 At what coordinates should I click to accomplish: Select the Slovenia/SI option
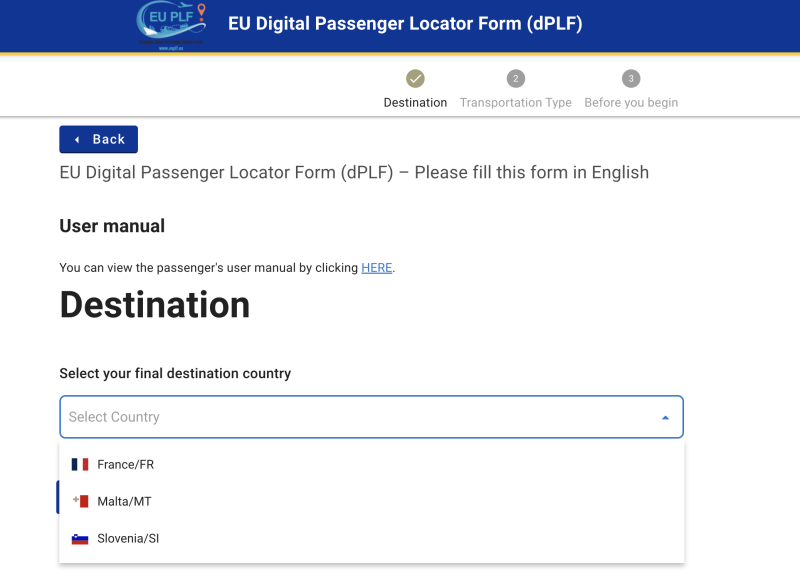[x=128, y=539]
